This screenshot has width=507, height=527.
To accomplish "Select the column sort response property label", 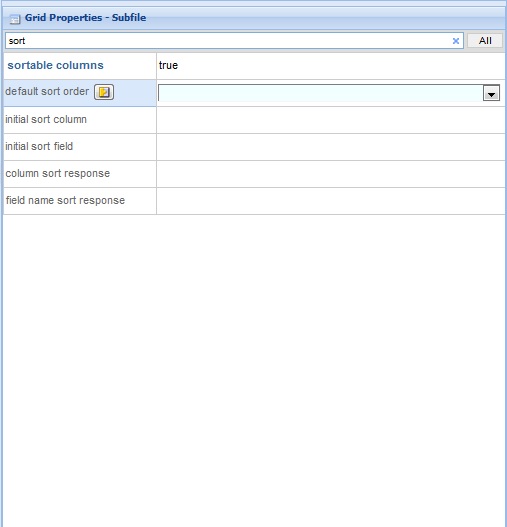I will coord(57,173).
